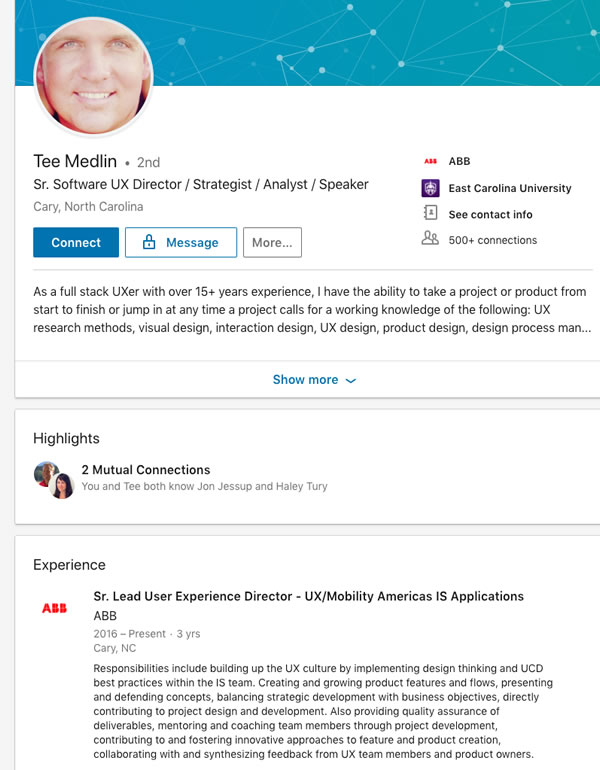
Task: Click the Message button
Action: (x=181, y=243)
